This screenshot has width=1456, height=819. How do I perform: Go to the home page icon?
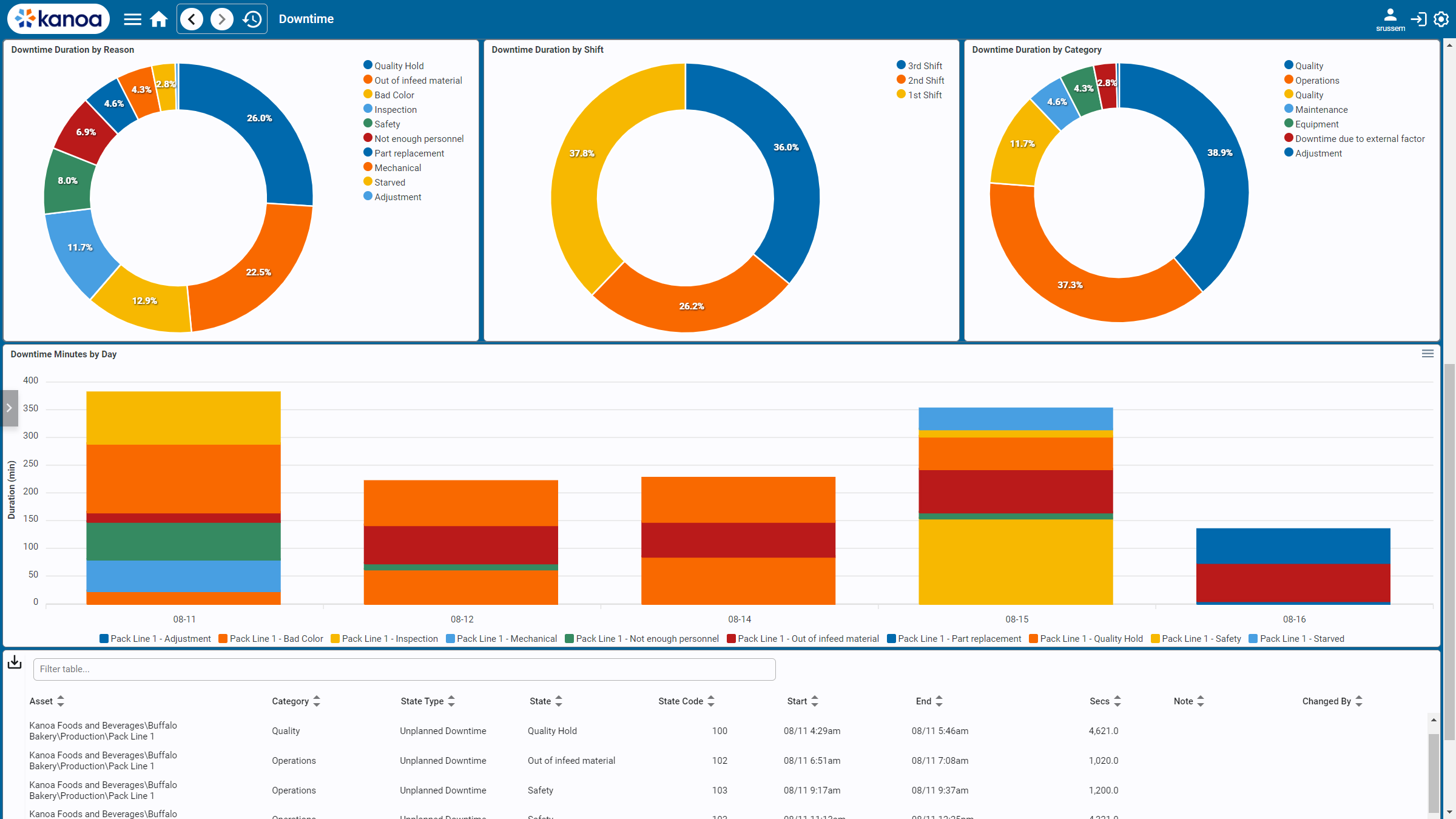[159, 19]
